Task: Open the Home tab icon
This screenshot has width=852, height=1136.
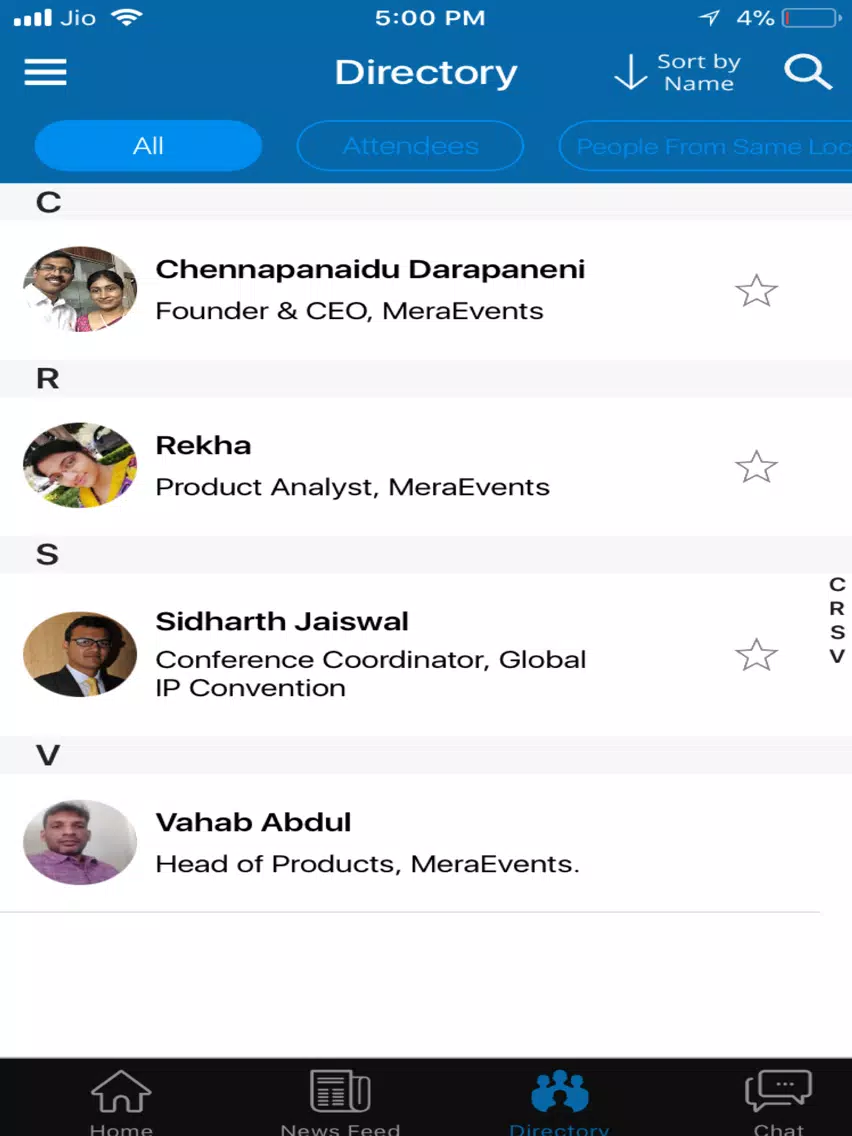Action: [x=121, y=1093]
